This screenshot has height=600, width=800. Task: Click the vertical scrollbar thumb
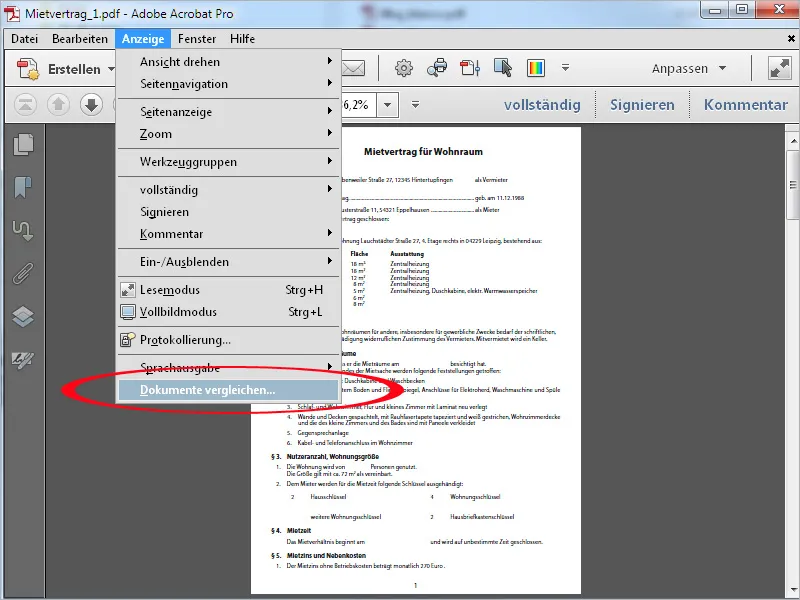click(793, 185)
